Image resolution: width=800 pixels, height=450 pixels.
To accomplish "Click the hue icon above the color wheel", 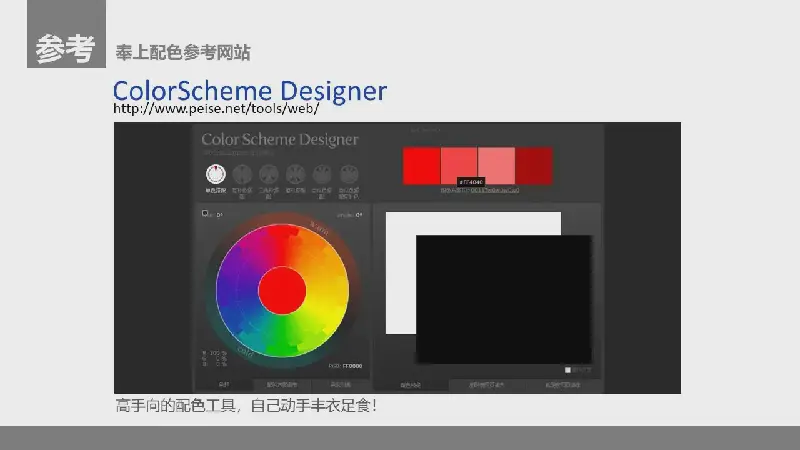I will click(205, 213).
